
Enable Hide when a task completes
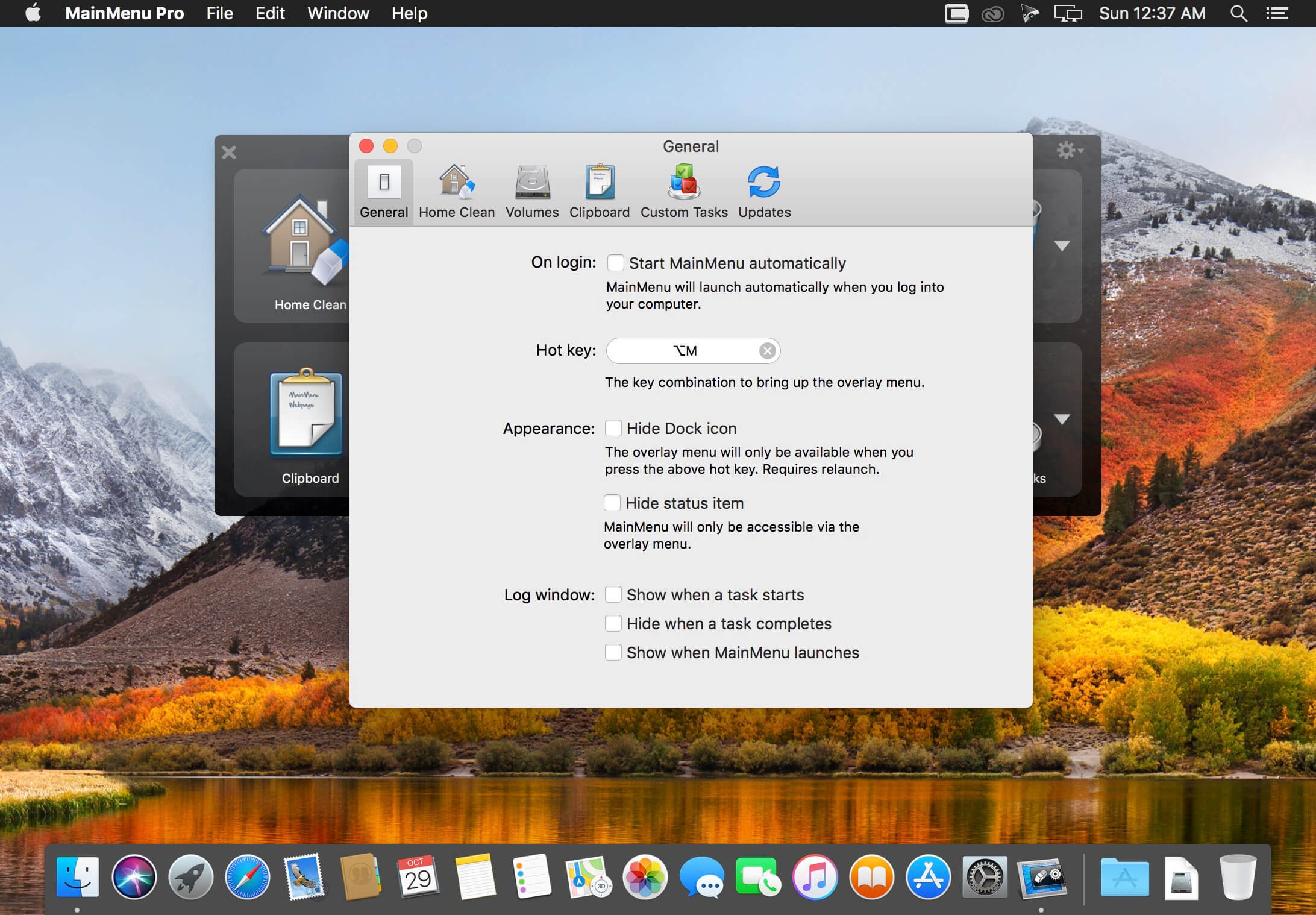(x=613, y=623)
